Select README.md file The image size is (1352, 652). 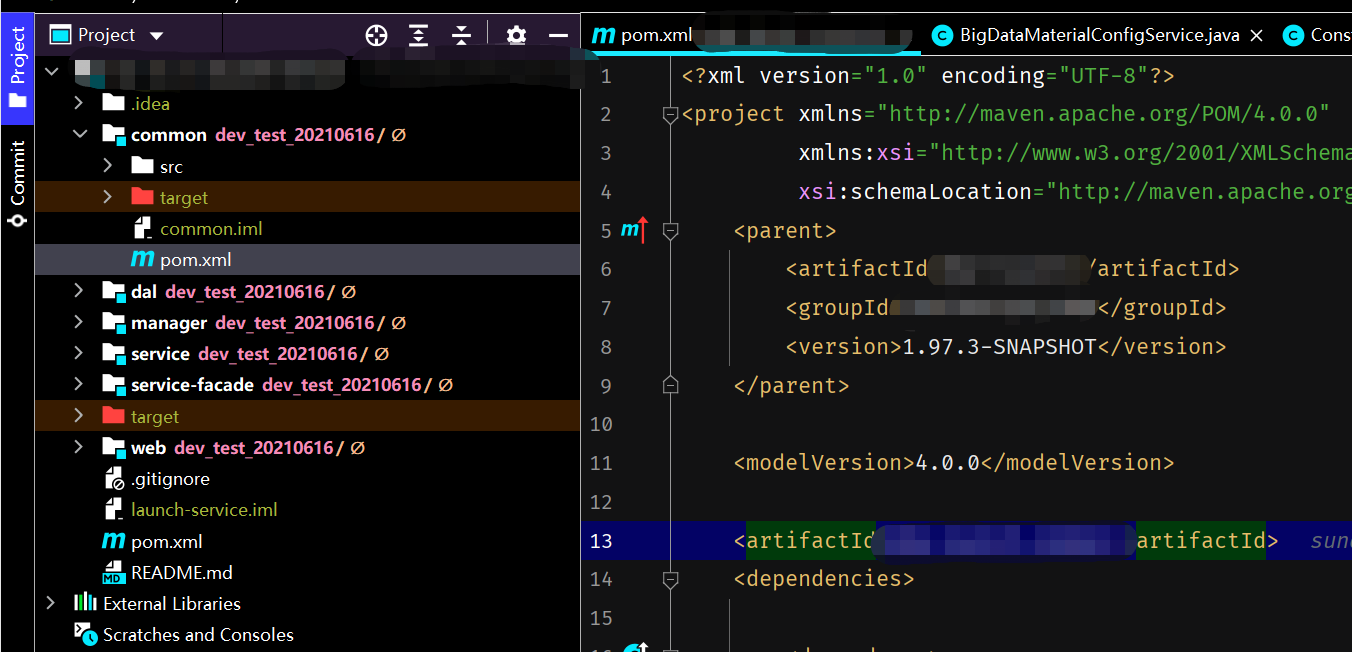pos(181,572)
